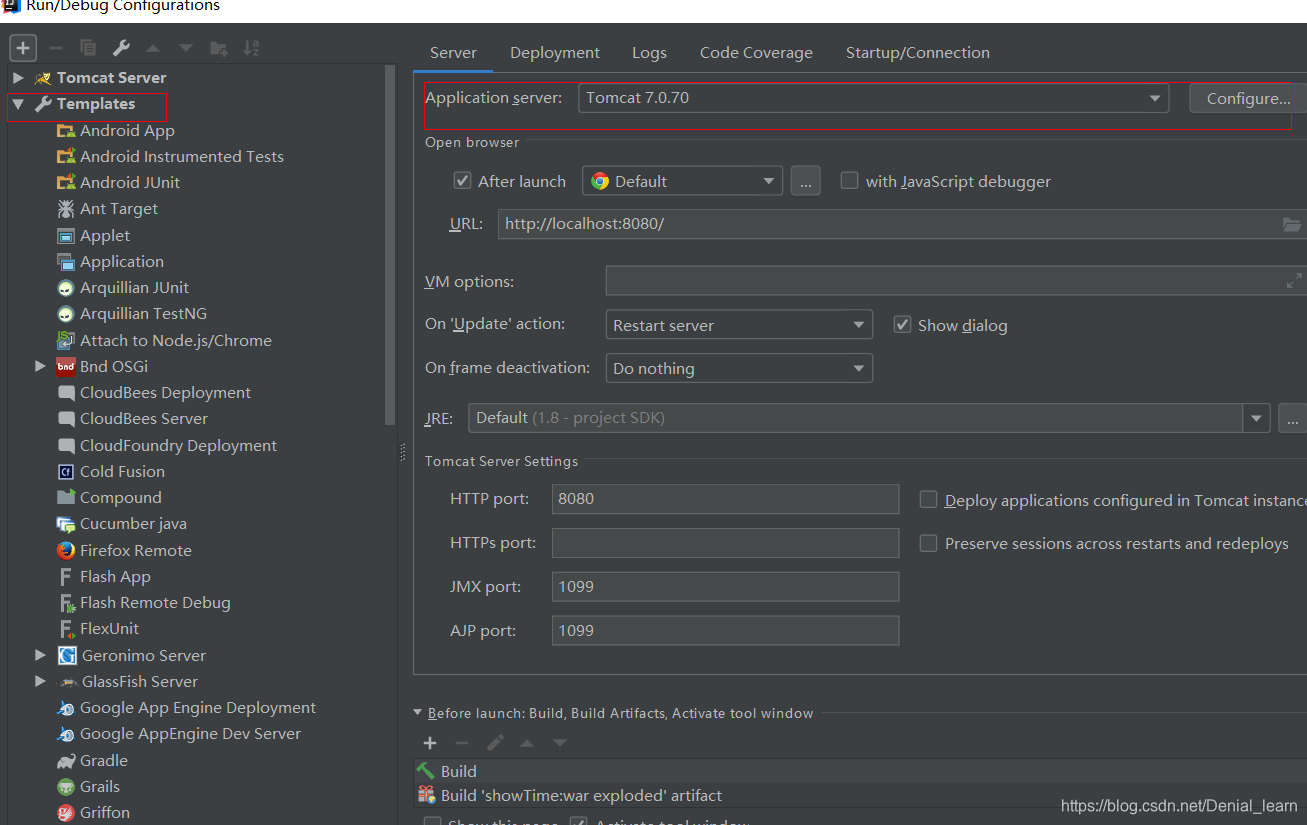Expand the Geronimo Server node

click(x=40, y=655)
